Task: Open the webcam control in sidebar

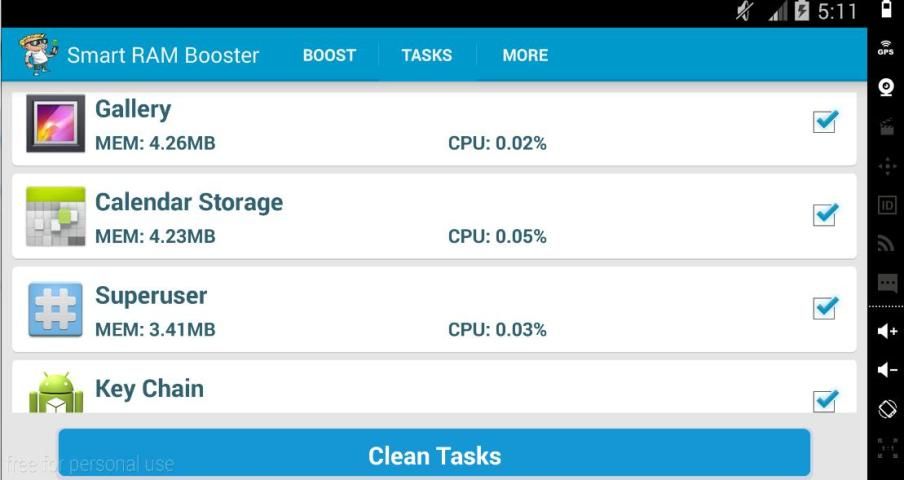Action: (x=886, y=87)
